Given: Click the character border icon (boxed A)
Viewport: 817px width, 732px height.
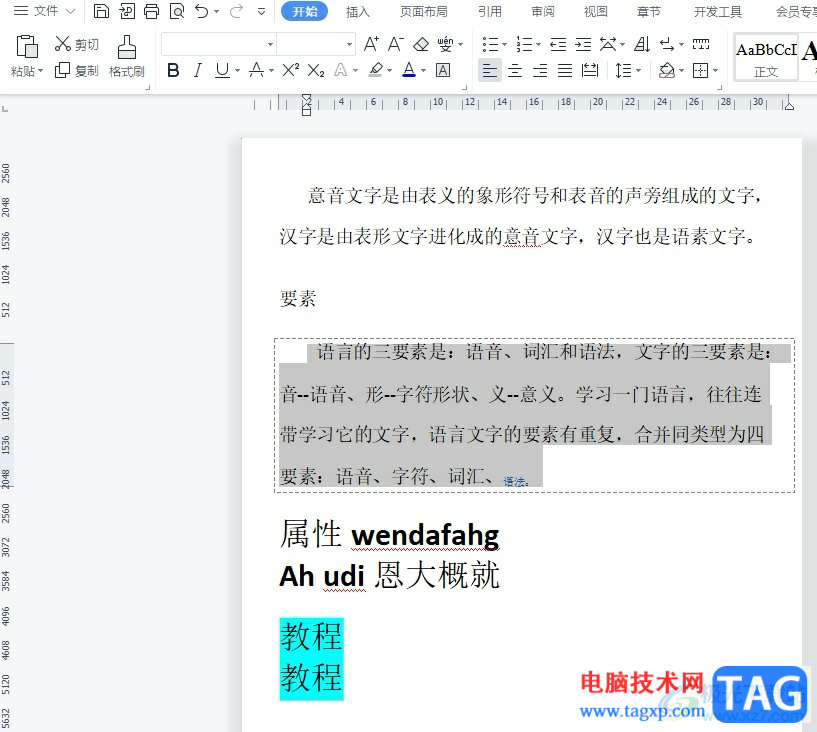Looking at the screenshot, I should point(443,70).
